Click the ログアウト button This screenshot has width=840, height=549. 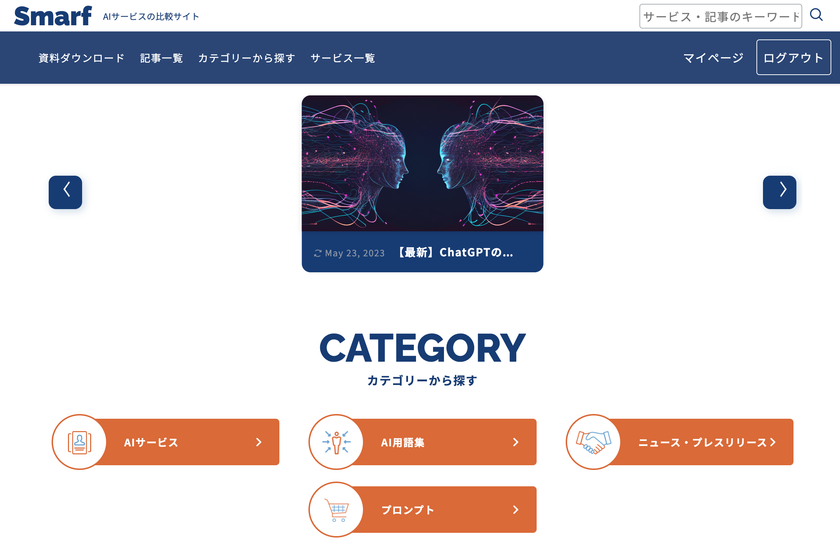(793, 57)
